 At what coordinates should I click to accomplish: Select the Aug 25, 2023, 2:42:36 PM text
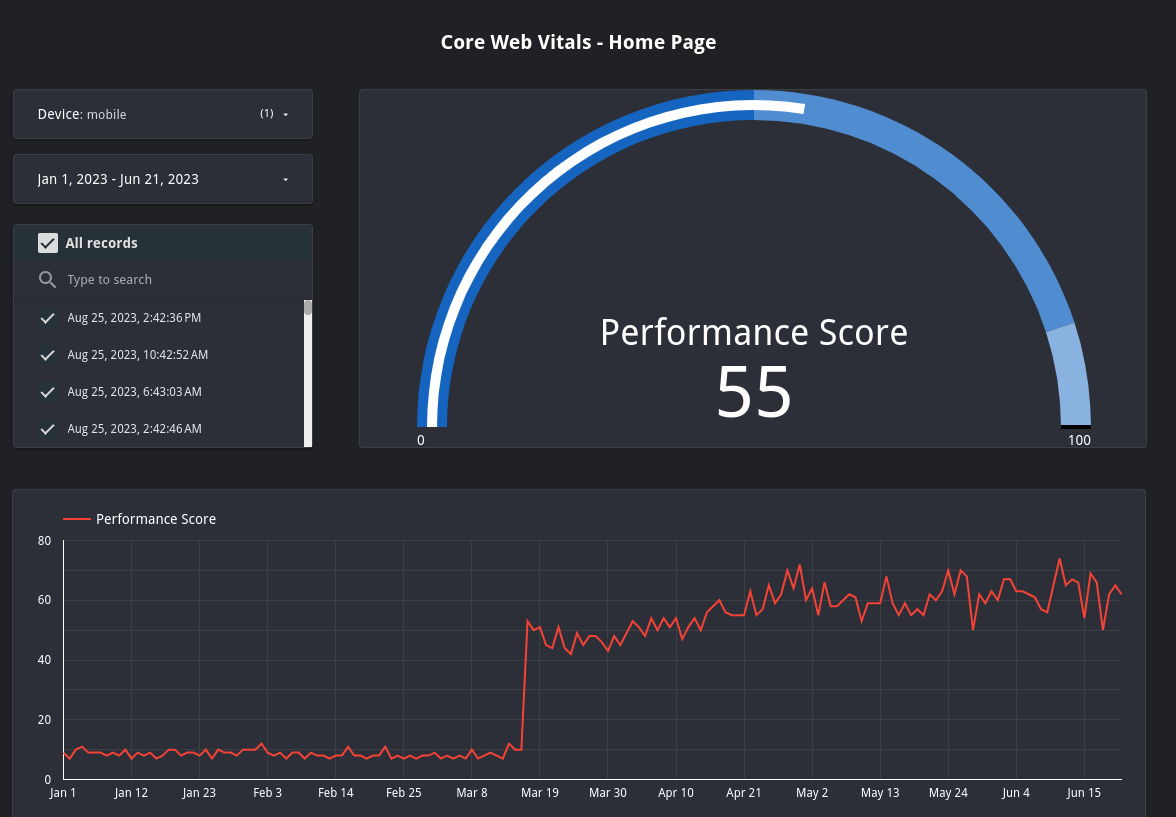click(134, 318)
